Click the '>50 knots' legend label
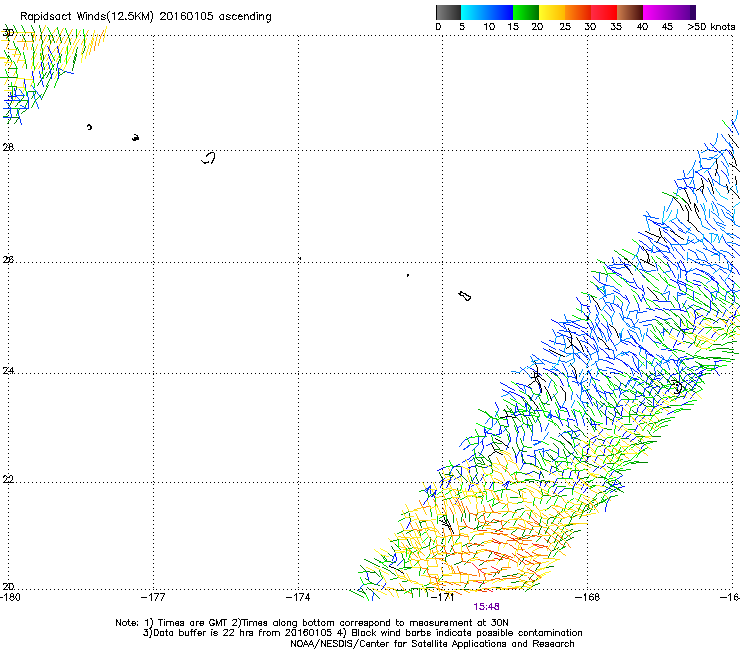 click(711, 27)
